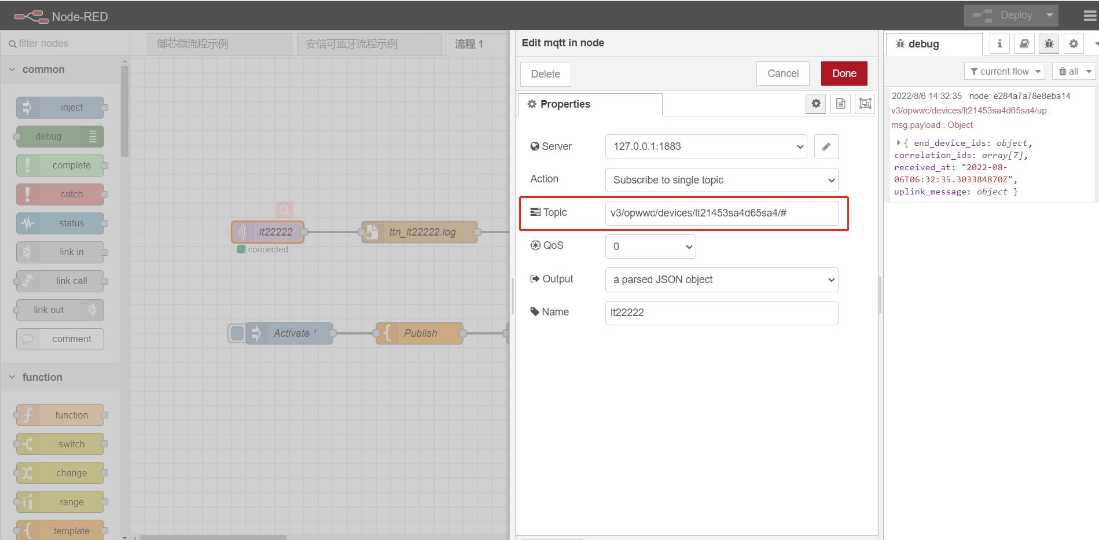The height and width of the screenshot is (540, 1099).
Task: Open the node description document icon
Action: tap(840, 104)
